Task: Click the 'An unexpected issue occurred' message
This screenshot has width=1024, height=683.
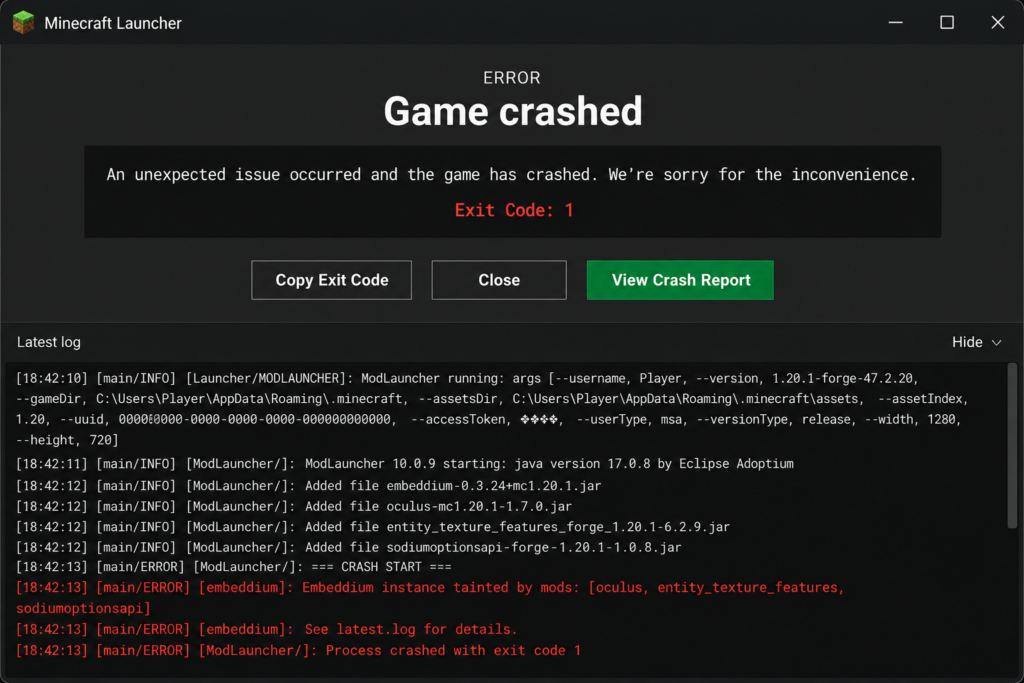Action: 512,175
